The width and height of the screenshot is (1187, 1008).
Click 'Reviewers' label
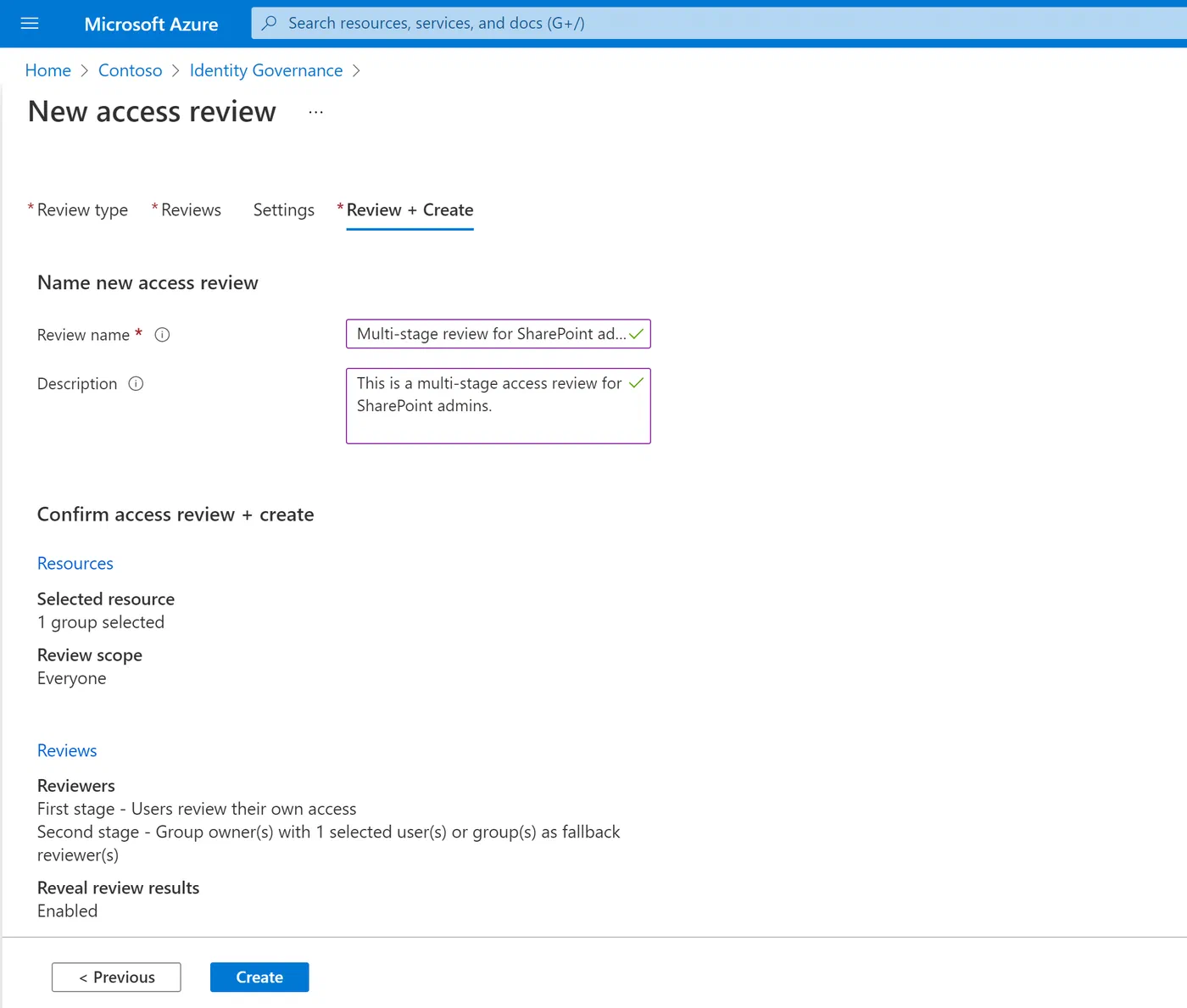click(76, 786)
